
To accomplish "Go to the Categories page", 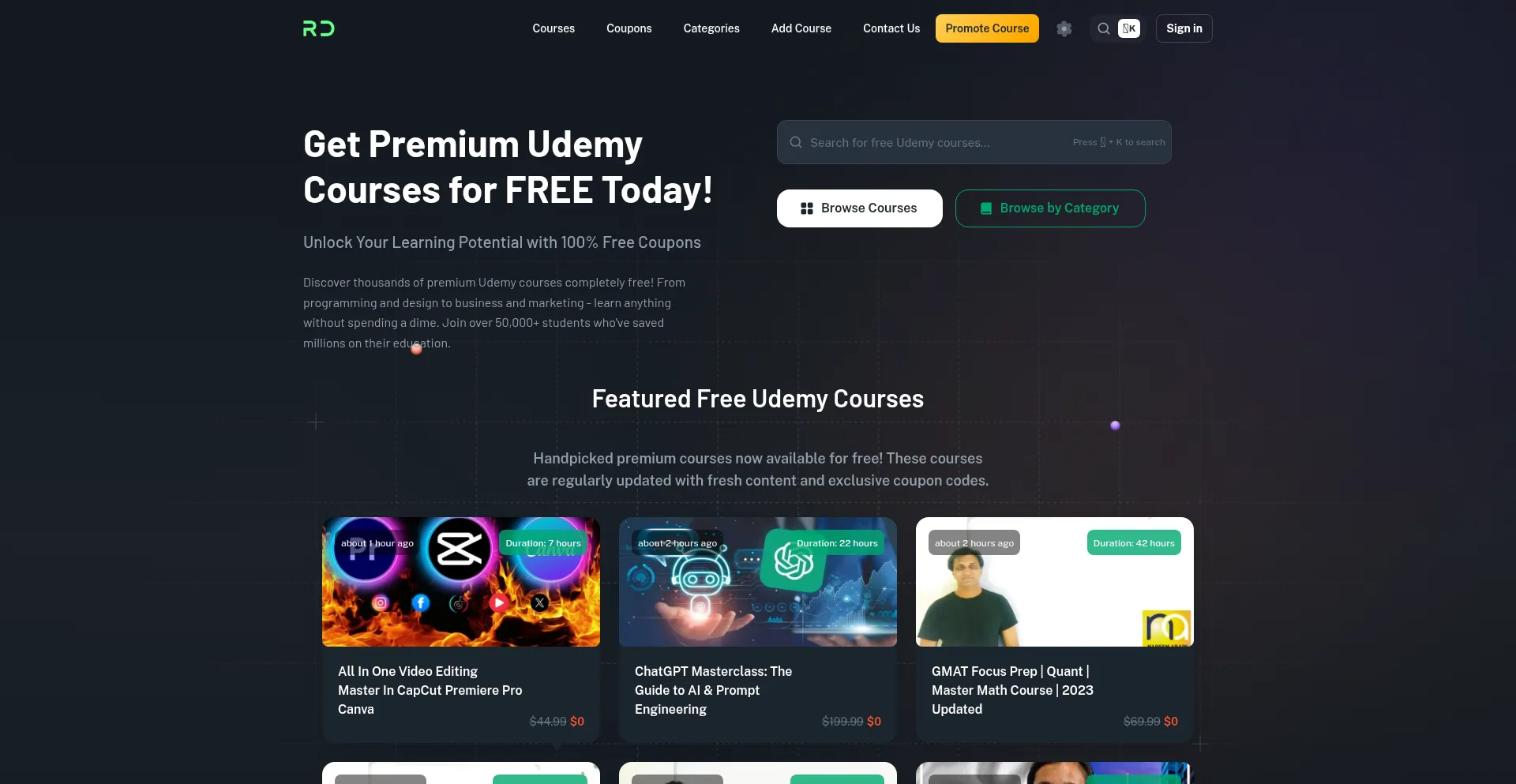I will coord(711,28).
